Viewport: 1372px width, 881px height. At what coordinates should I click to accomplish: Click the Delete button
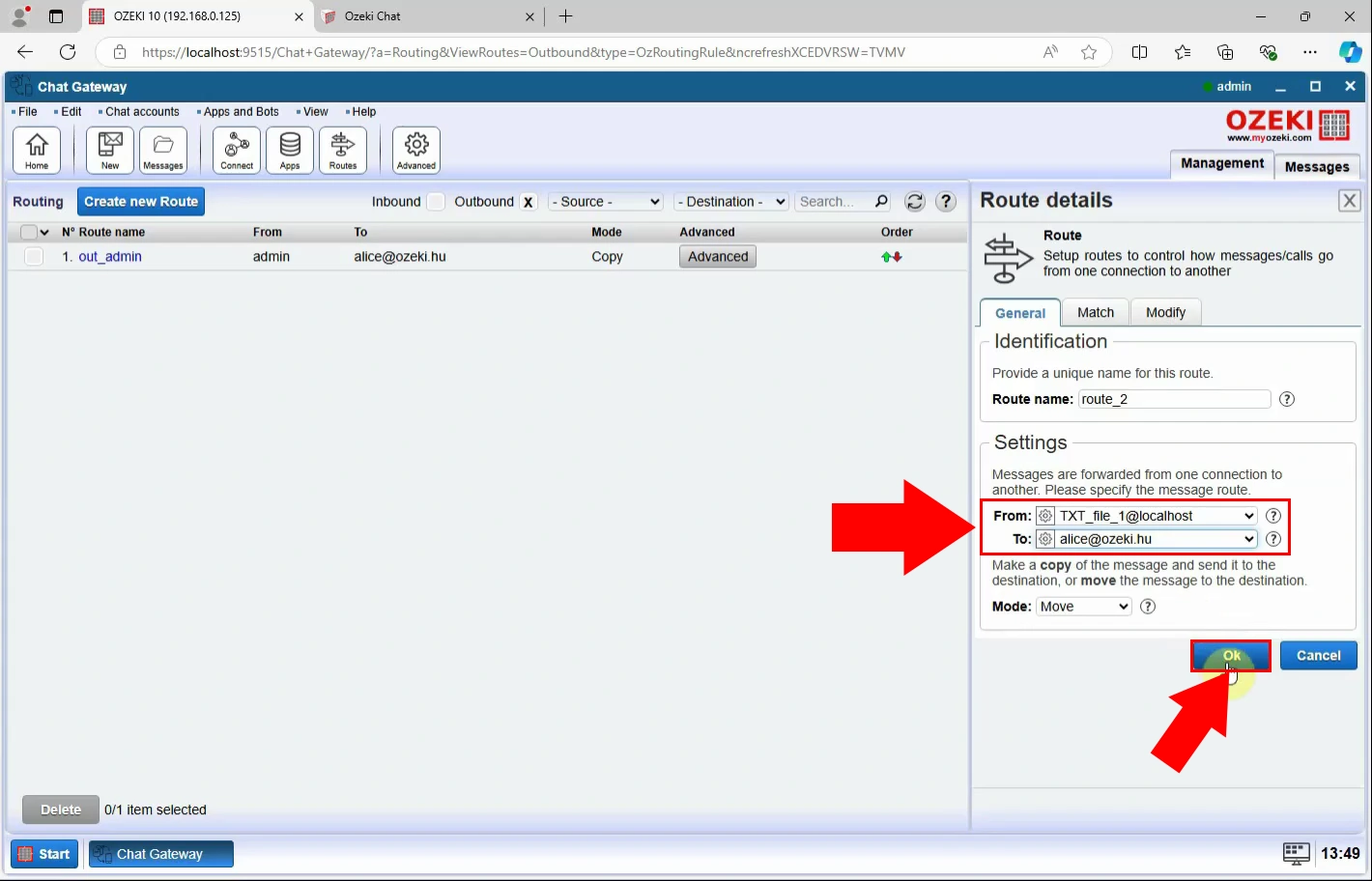coord(61,810)
